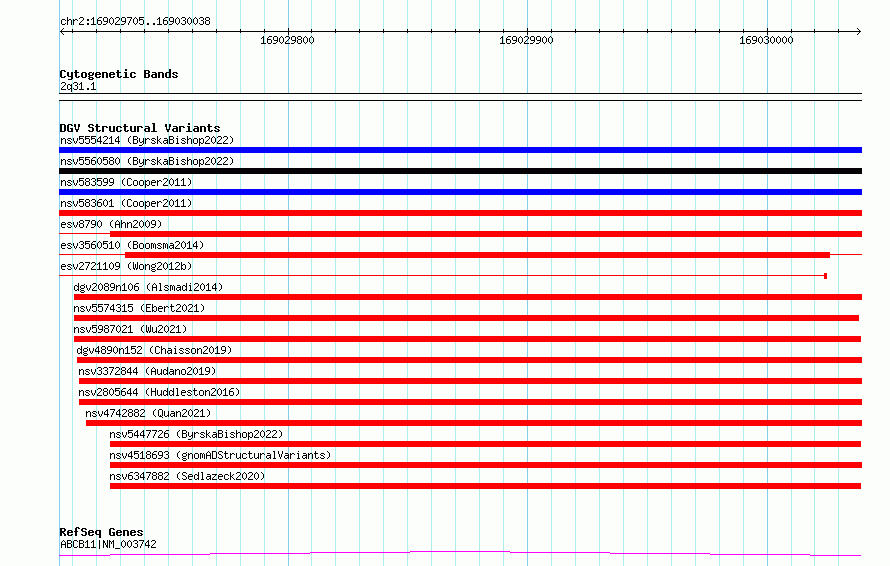Image resolution: width=890 pixels, height=566 pixels.
Task: Open nsv5987021 (Wu2021) variant label
Action: pyautogui.click(x=130, y=329)
